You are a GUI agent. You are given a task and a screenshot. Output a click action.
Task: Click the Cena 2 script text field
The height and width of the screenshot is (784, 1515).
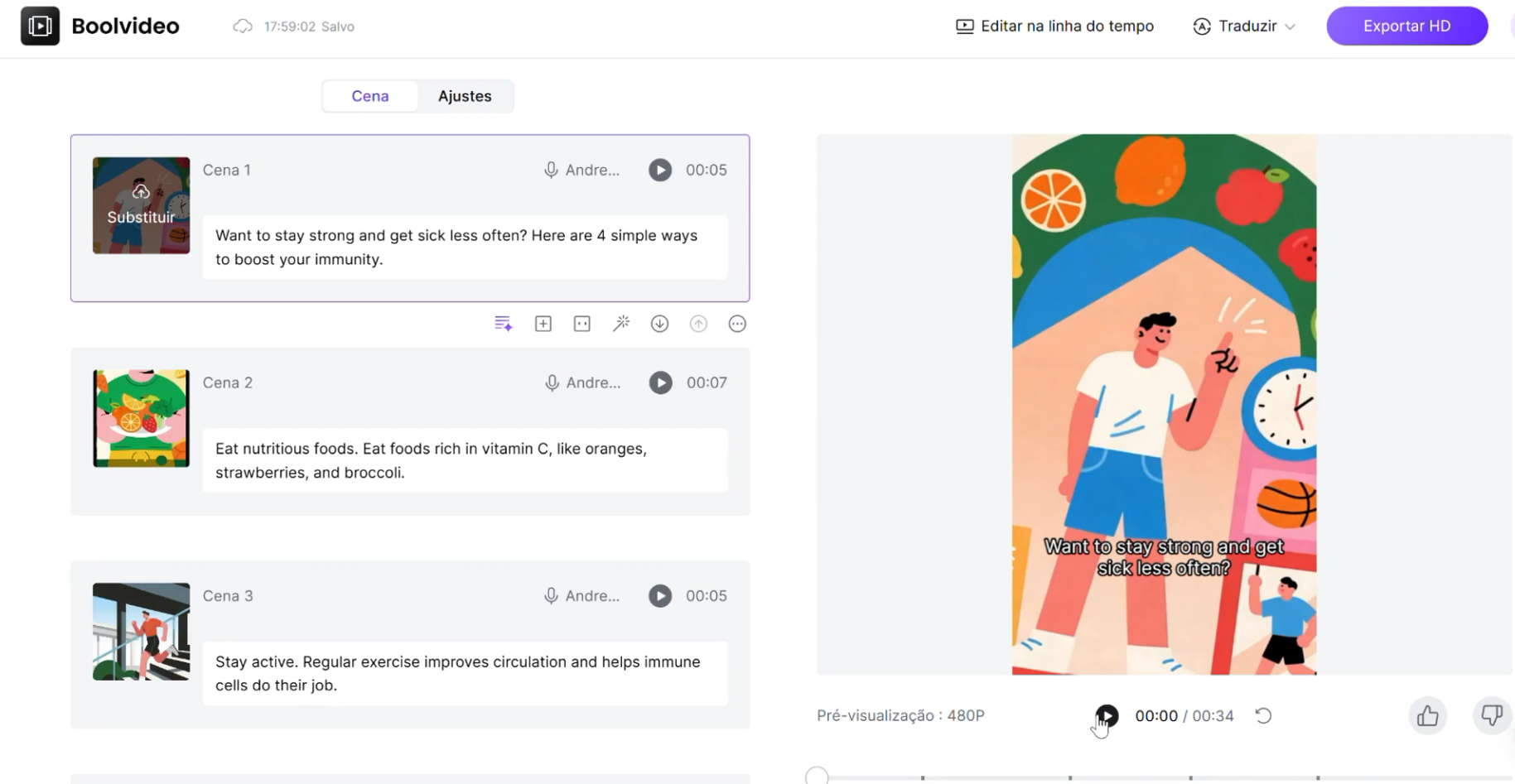point(465,460)
